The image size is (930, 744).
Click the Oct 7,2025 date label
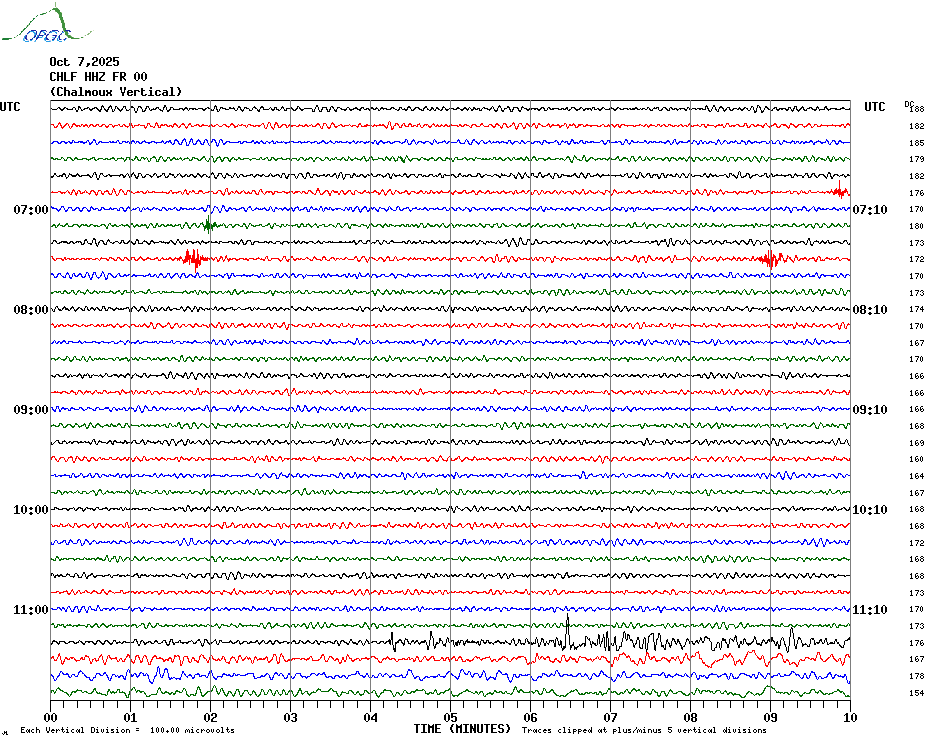pos(84,61)
